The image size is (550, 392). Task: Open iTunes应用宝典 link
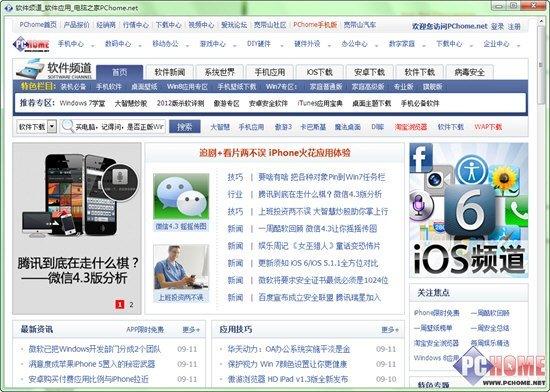pyautogui.click(x=320, y=103)
